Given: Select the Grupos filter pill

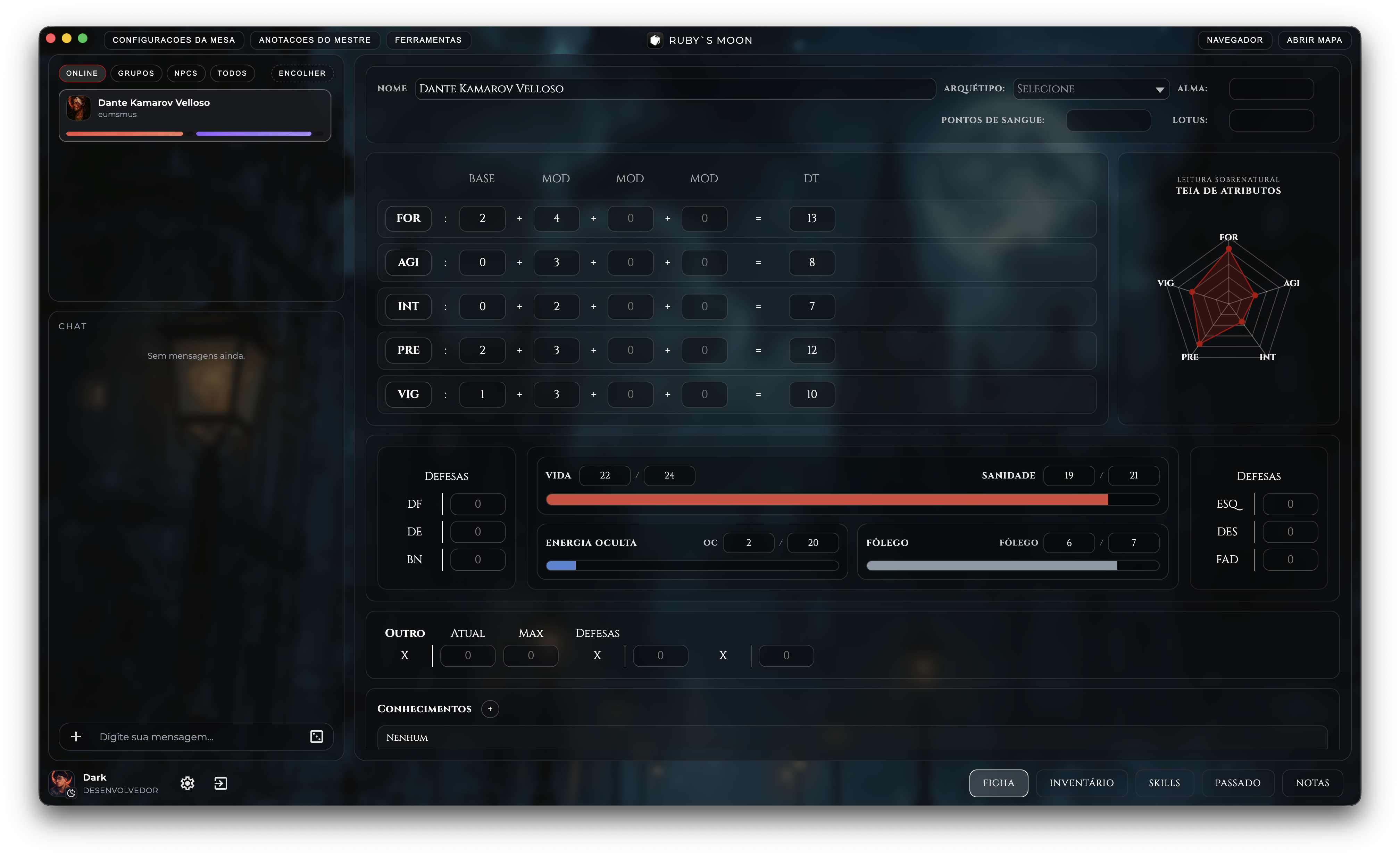Looking at the screenshot, I should pos(136,73).
